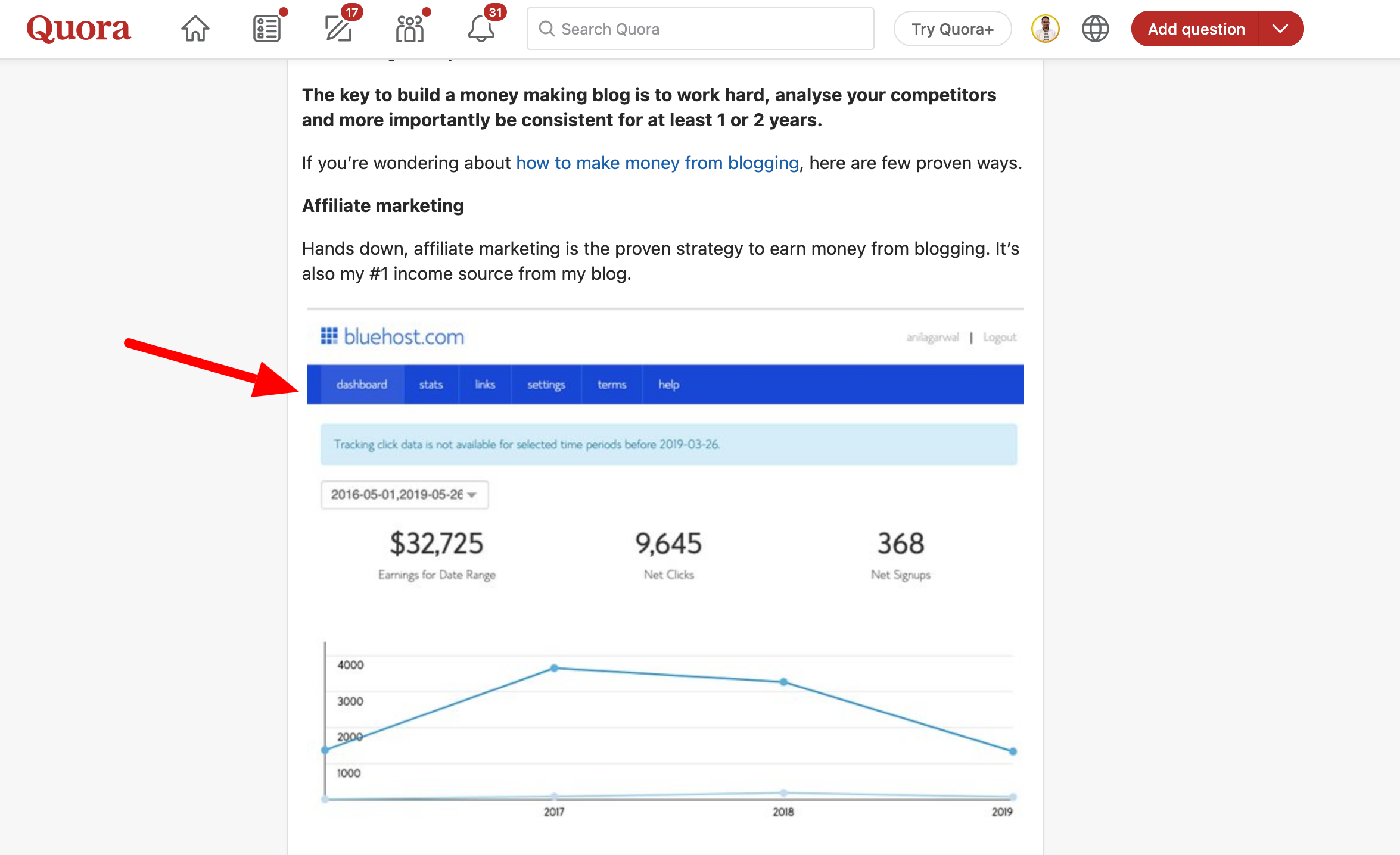Click the 9,645 net clicks value
This screenshot has height=855, width=1400.
[x=668, y=543]
